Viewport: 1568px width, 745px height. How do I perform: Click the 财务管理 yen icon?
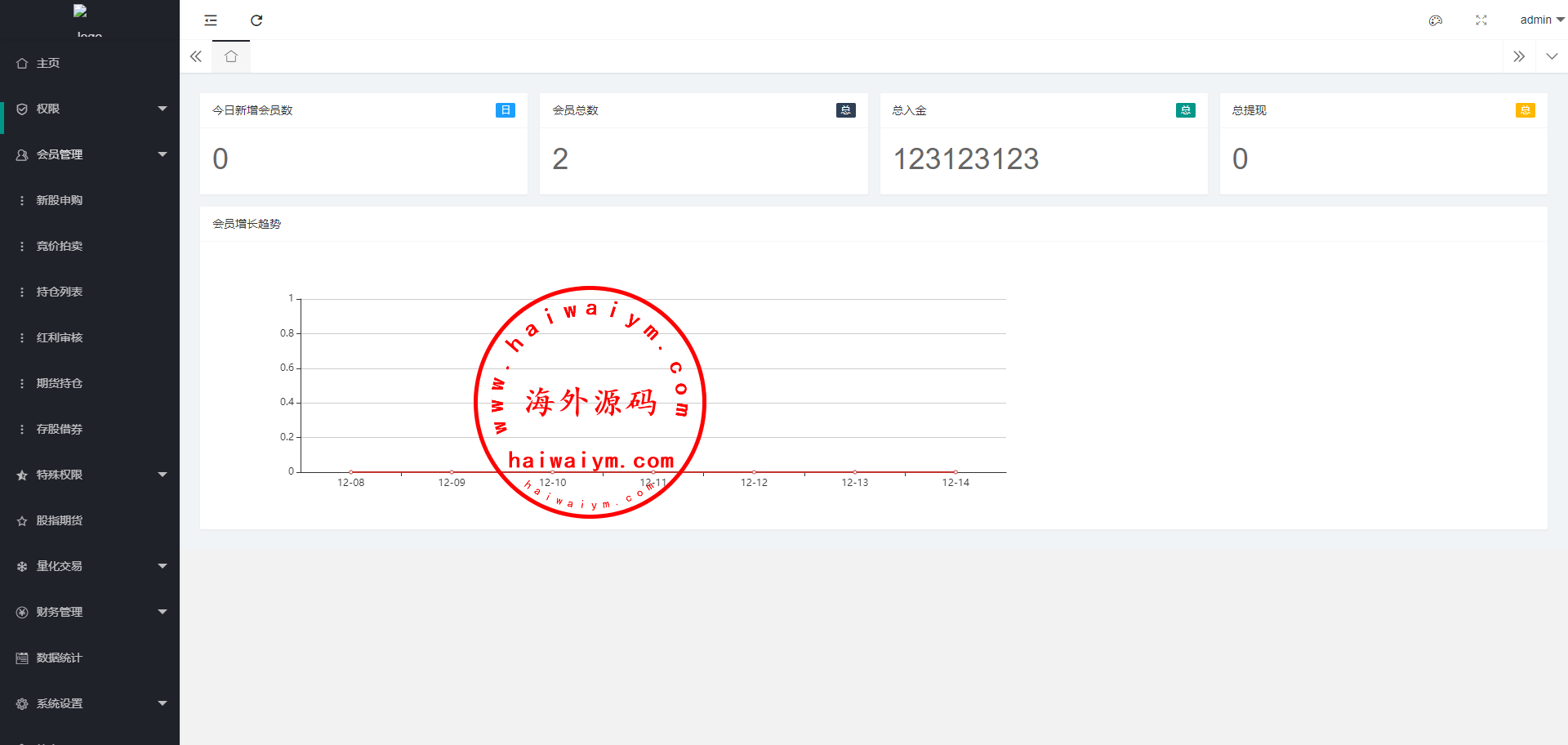pyautogui.click(x=22, y=612)
